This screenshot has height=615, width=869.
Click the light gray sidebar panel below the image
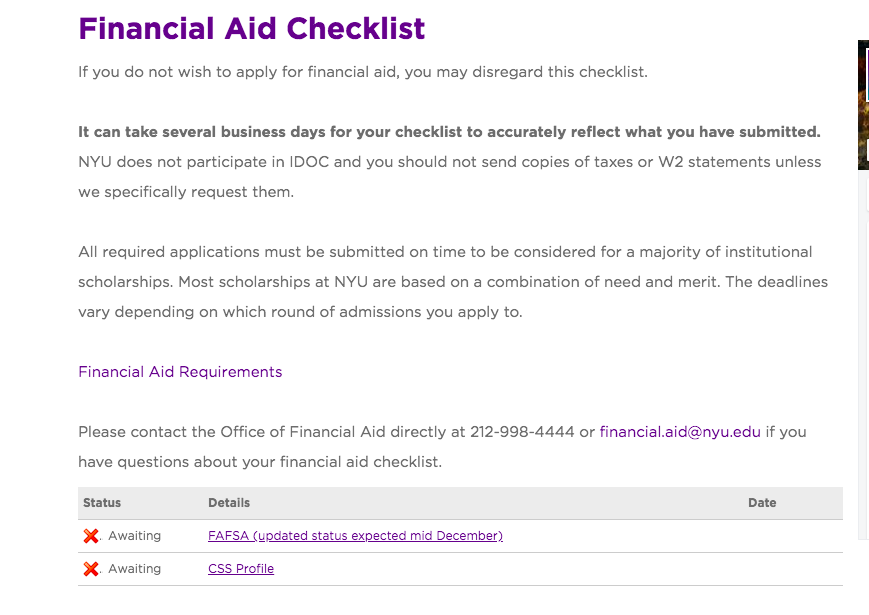point(863,355)
